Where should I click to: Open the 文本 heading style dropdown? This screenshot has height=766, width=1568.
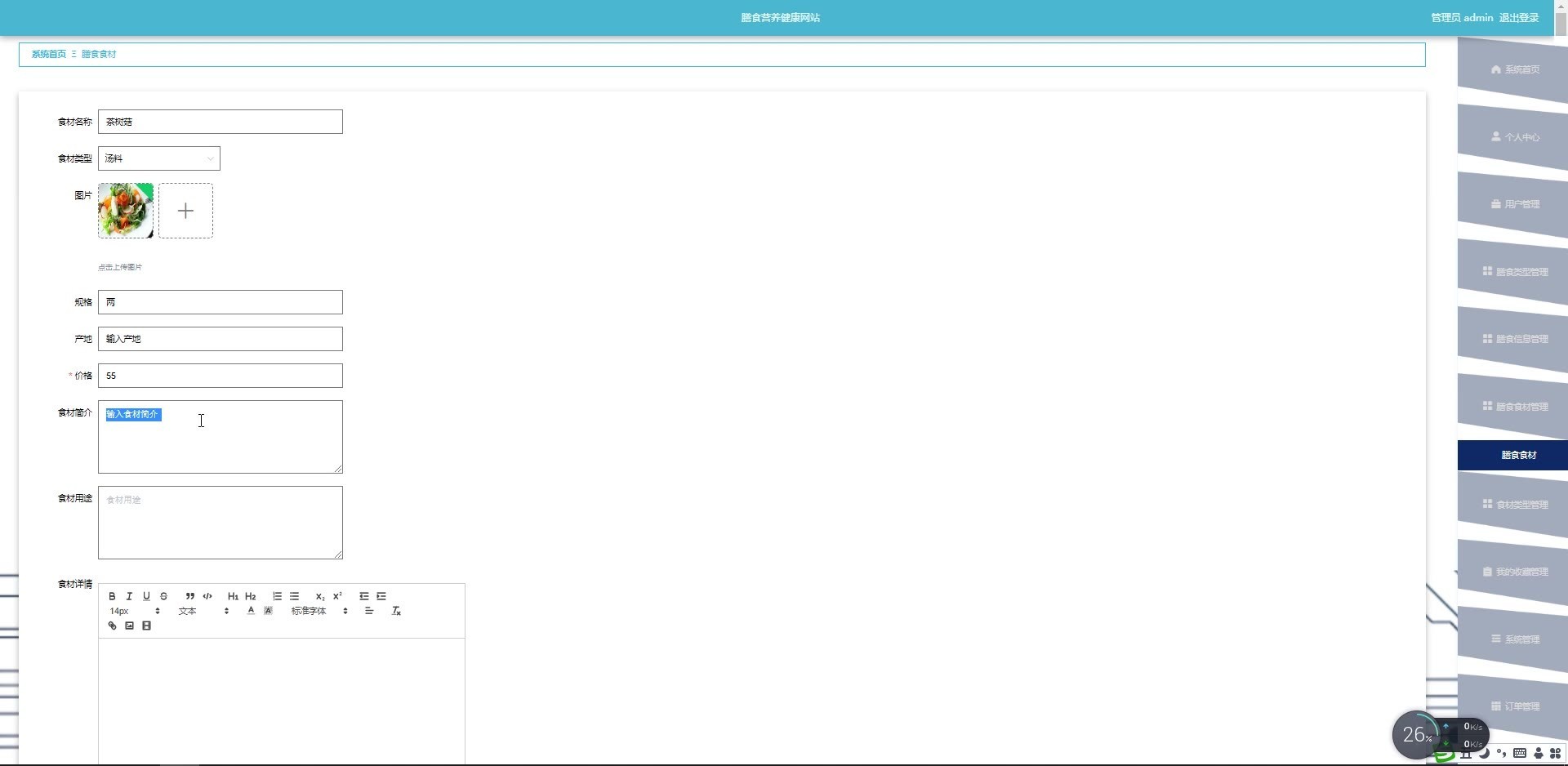click(203, 611)
